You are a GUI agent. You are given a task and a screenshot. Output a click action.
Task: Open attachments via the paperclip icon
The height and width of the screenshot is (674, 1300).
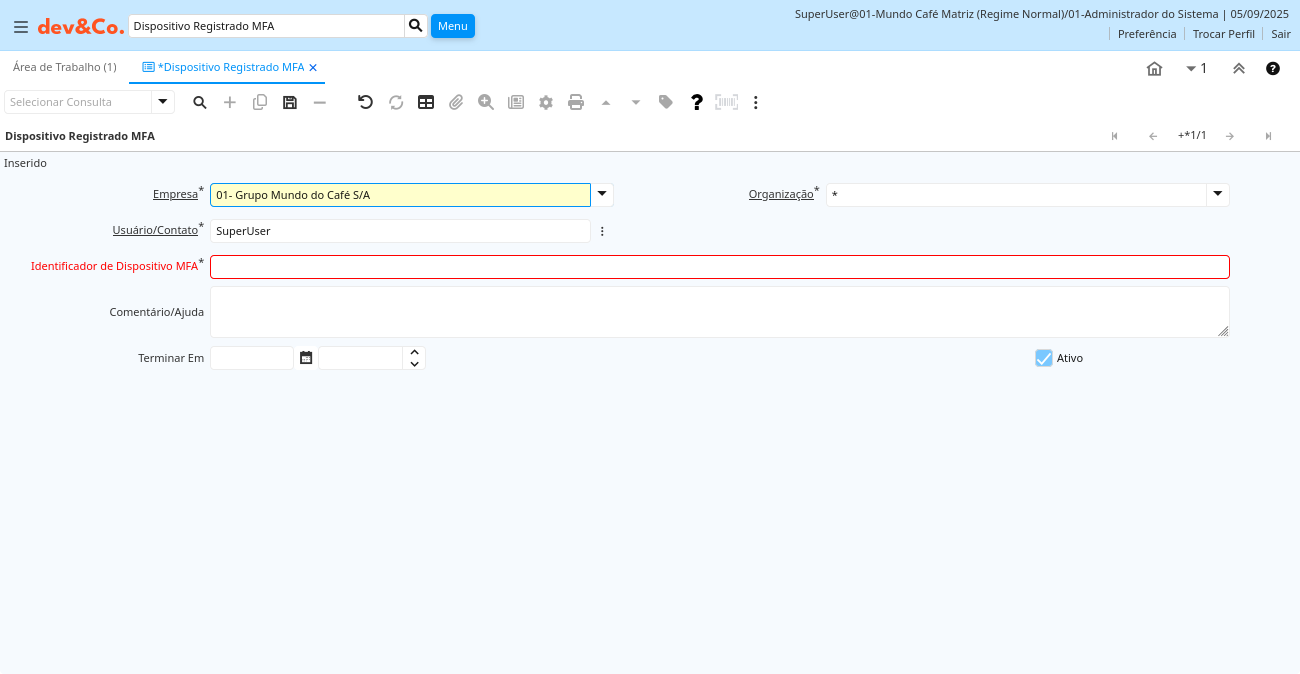456,102
